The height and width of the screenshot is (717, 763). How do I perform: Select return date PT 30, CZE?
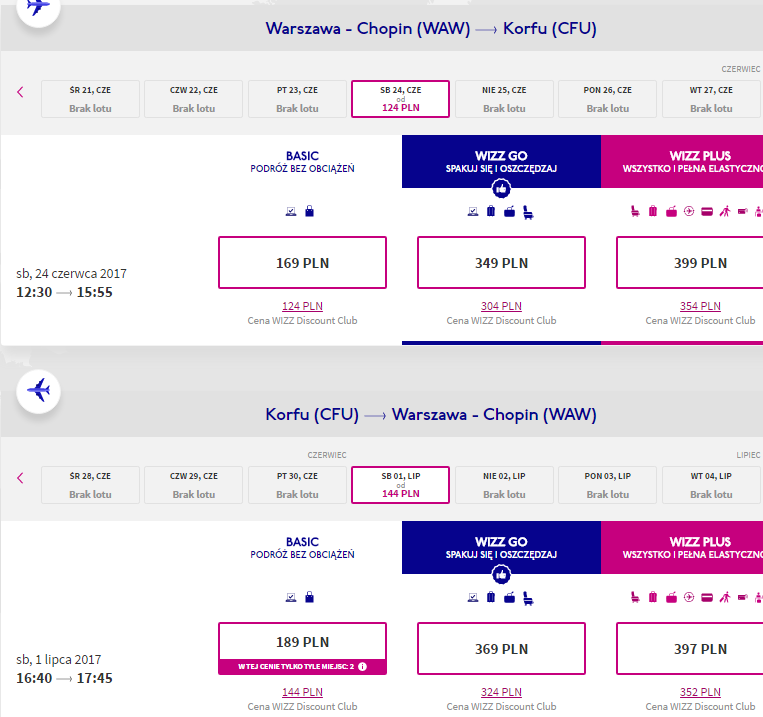pos(297,485)
